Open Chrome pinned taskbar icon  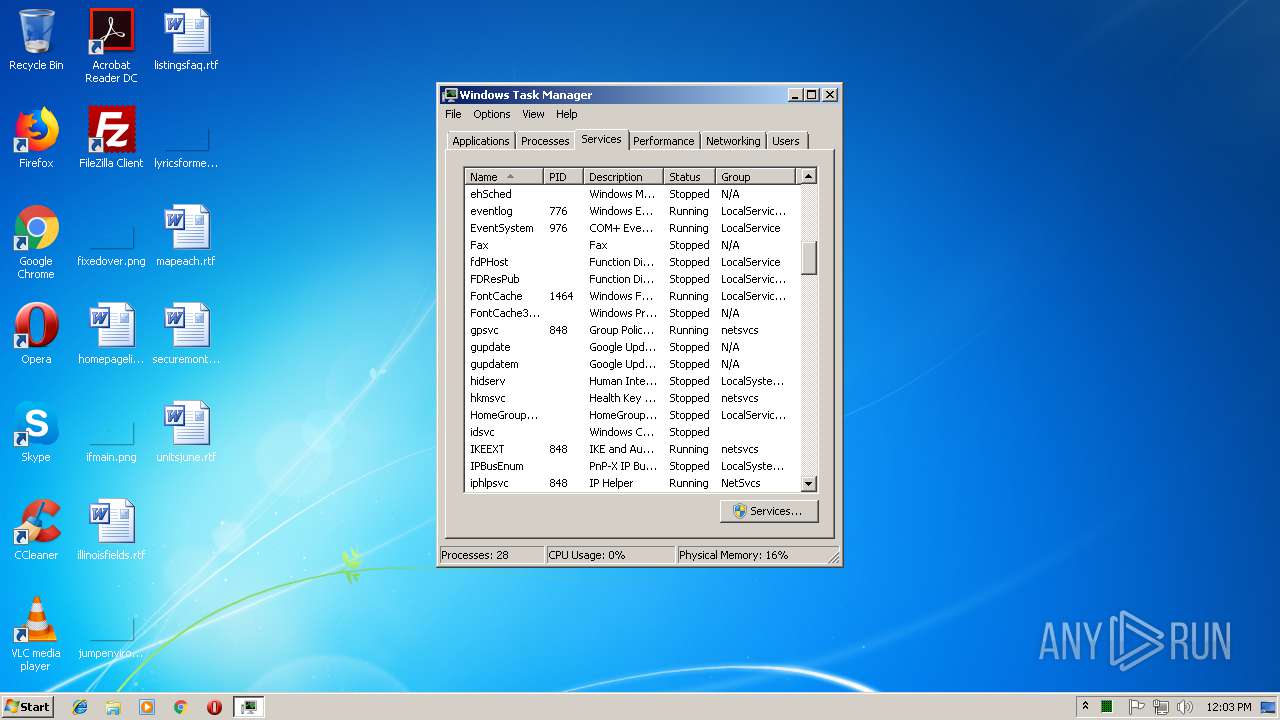pos(180,707)
